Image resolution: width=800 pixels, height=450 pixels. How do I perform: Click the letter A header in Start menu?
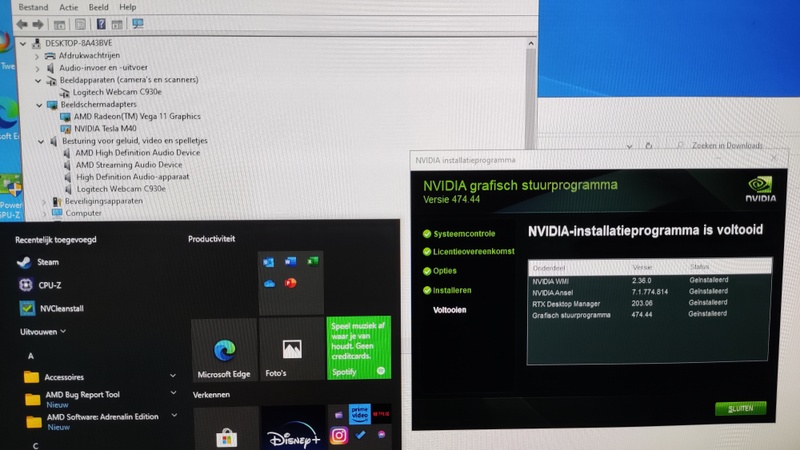[31, 356]
